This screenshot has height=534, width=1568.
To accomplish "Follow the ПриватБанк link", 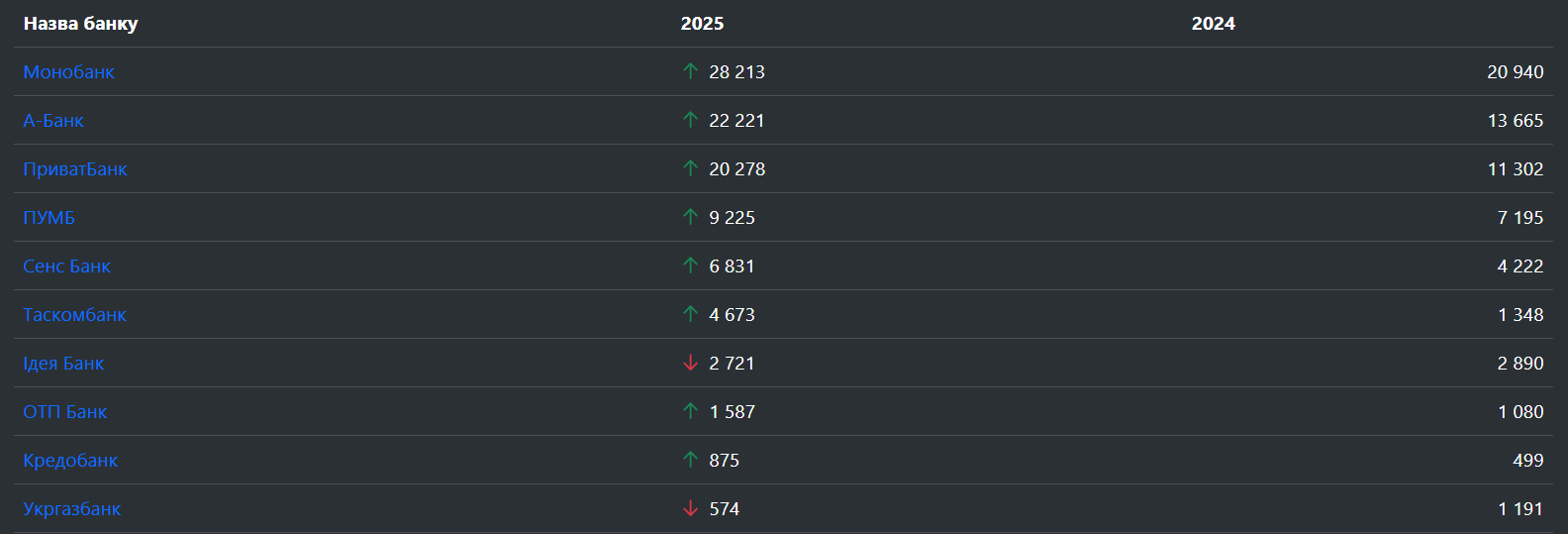I will [75, 169].
